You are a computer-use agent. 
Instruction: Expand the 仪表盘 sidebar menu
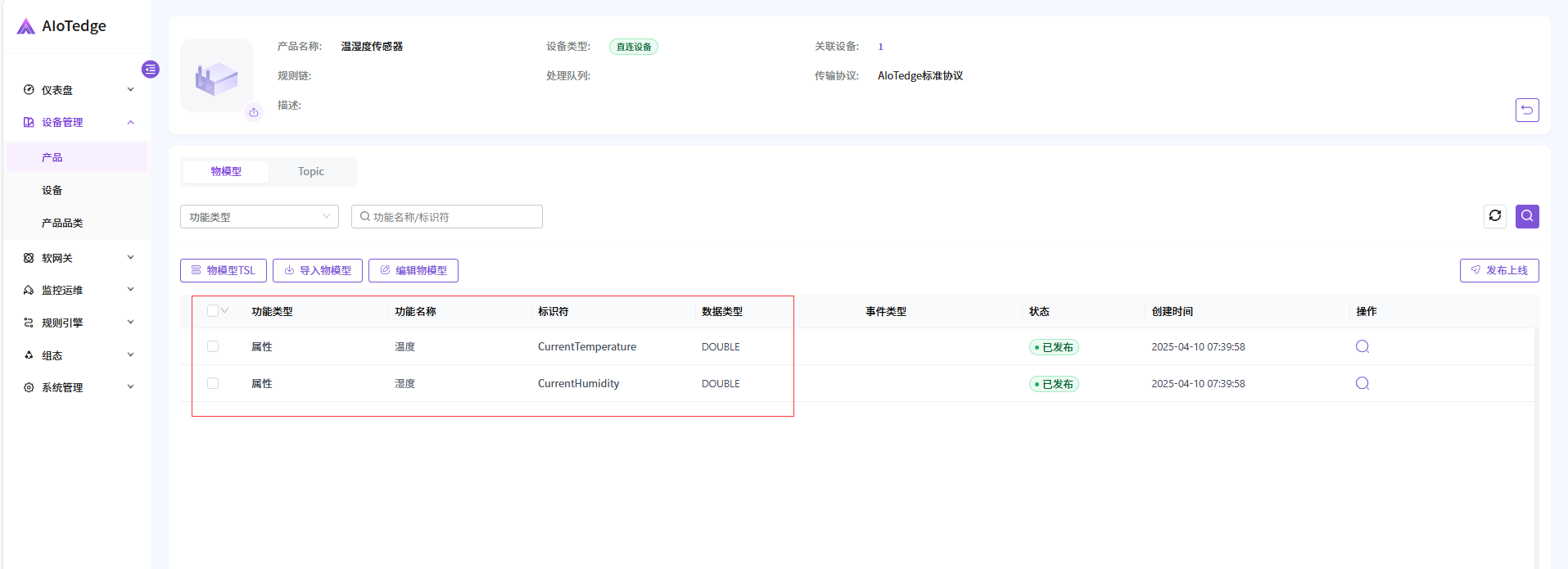pyautogui.click(x=78, y=90)
